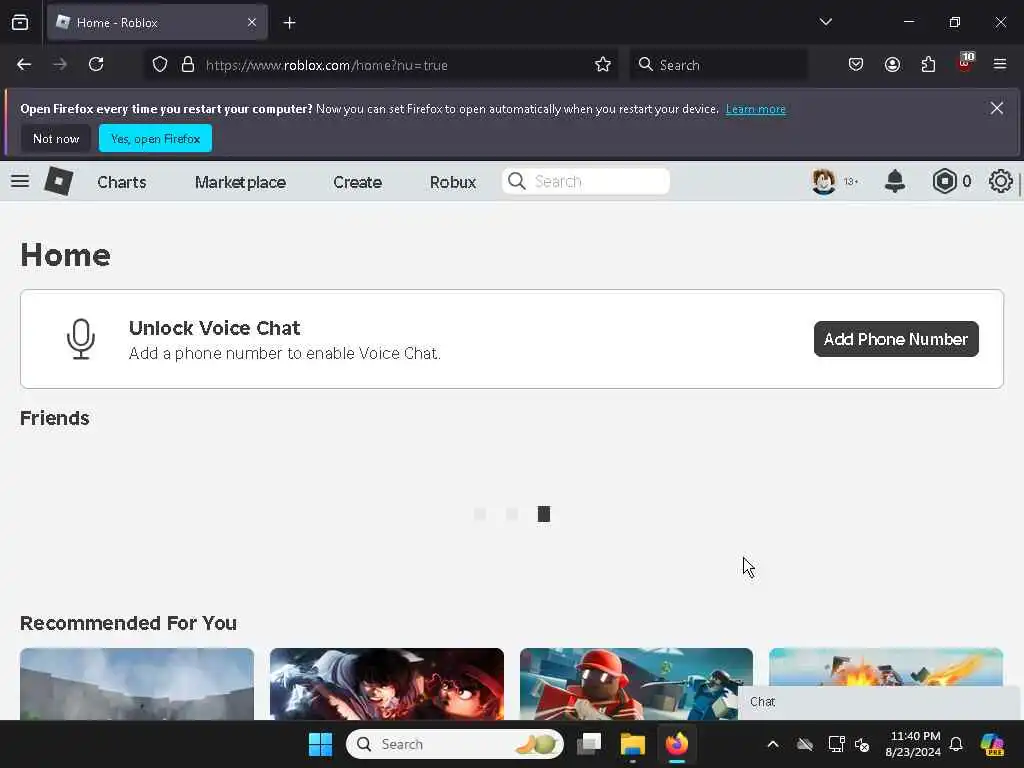Open the notifications bell
This screenshot has height=768, width=1024.
[895, 181]
